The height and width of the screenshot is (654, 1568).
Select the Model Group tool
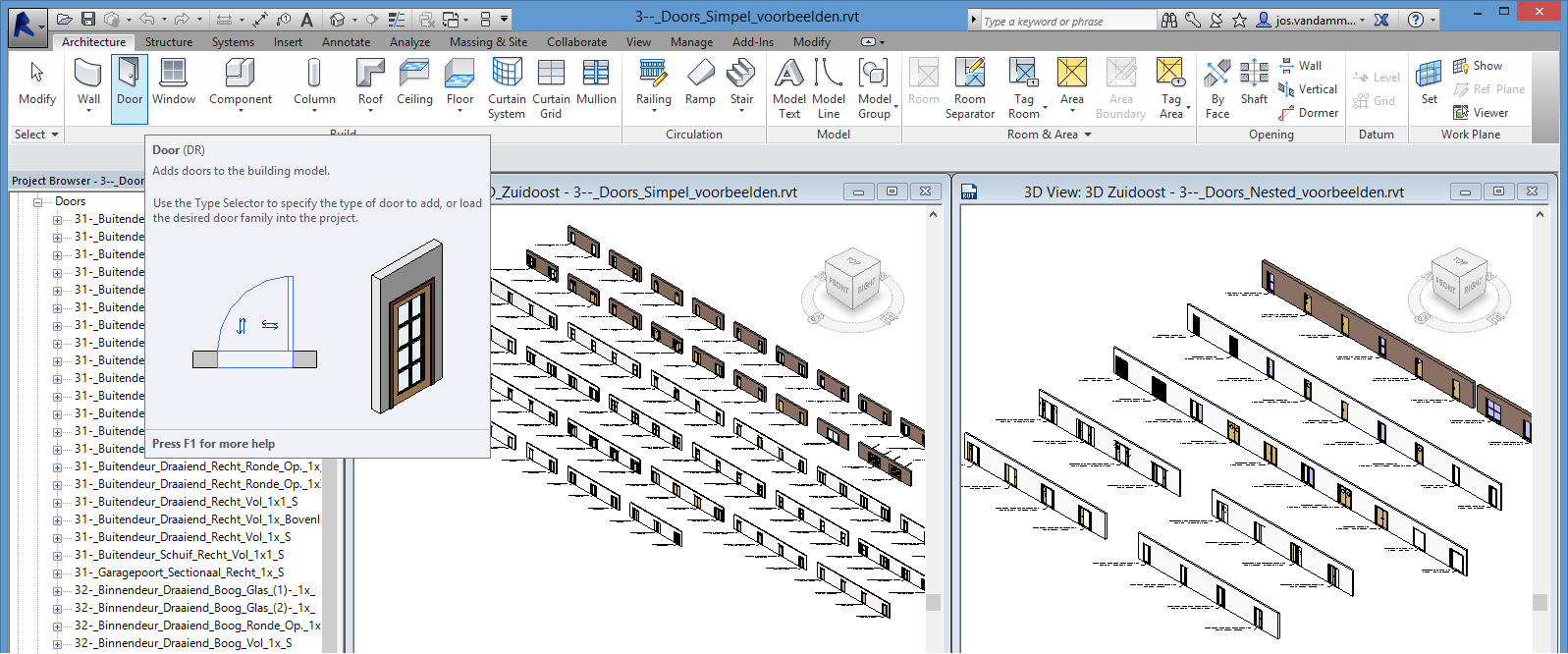(874, 87)
